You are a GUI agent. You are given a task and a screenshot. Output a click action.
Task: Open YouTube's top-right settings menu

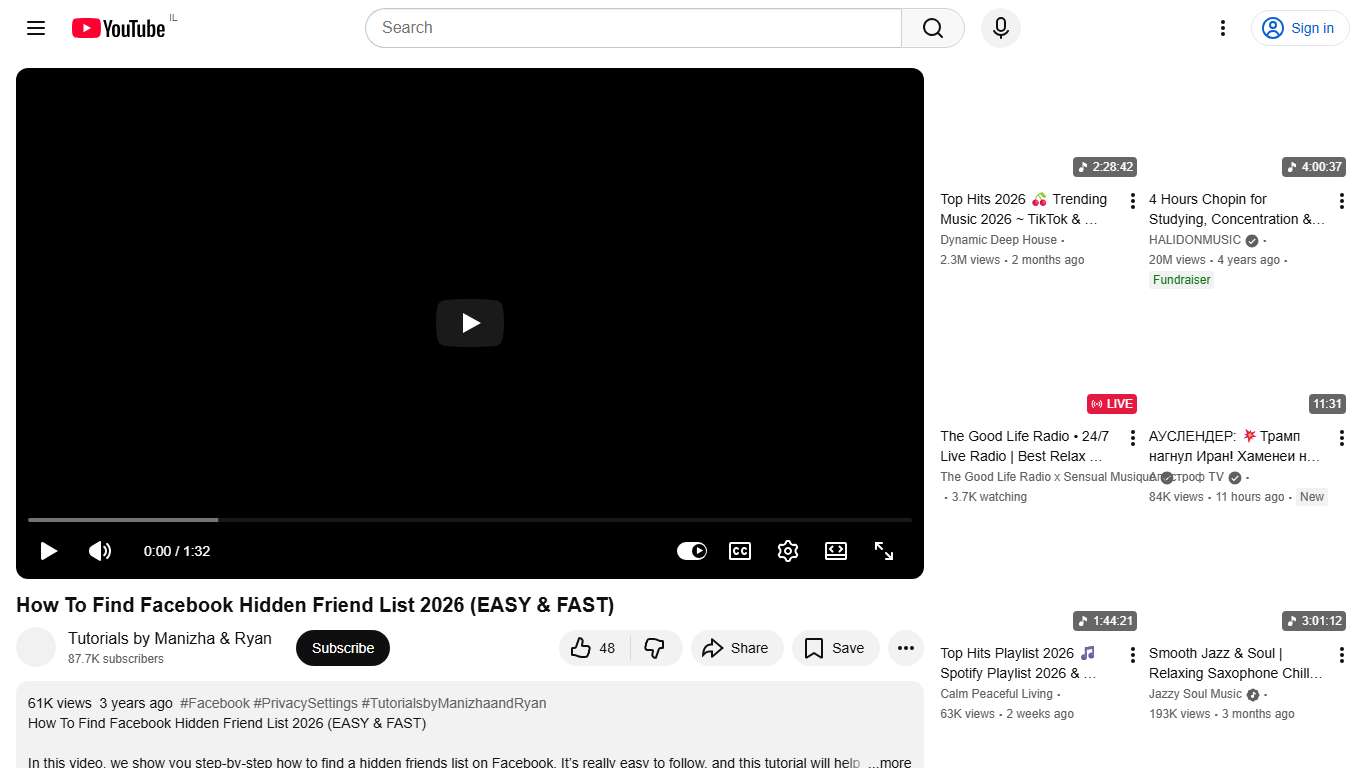[1222, 28]
